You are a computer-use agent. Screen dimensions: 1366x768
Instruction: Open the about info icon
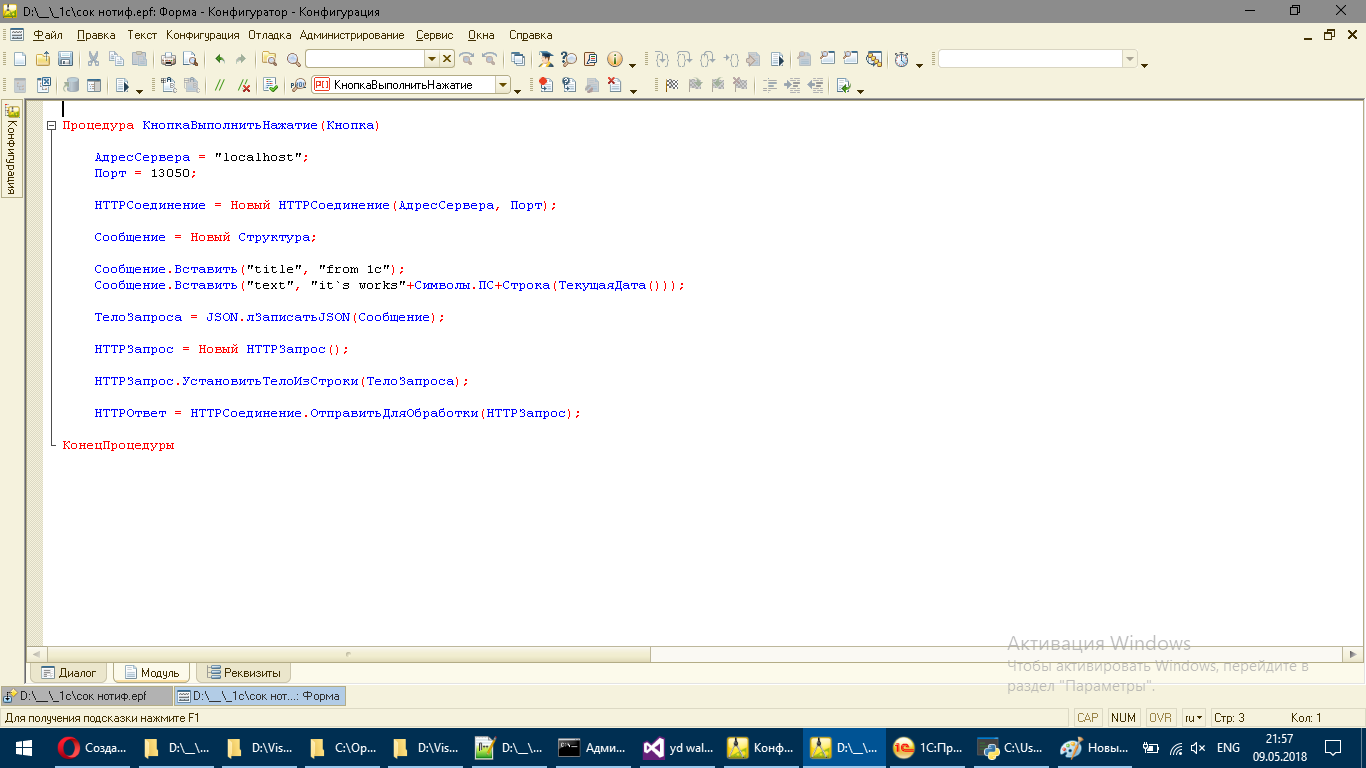614,59
